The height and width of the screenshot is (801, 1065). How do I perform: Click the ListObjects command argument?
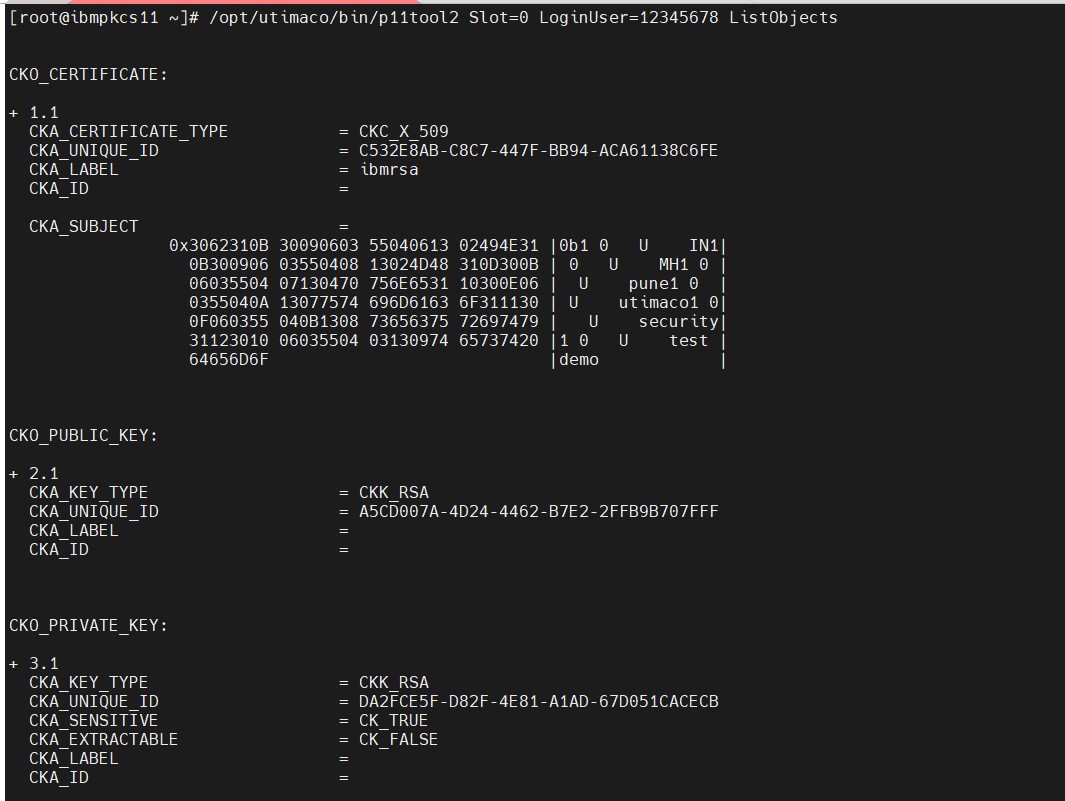pos(783,17)
